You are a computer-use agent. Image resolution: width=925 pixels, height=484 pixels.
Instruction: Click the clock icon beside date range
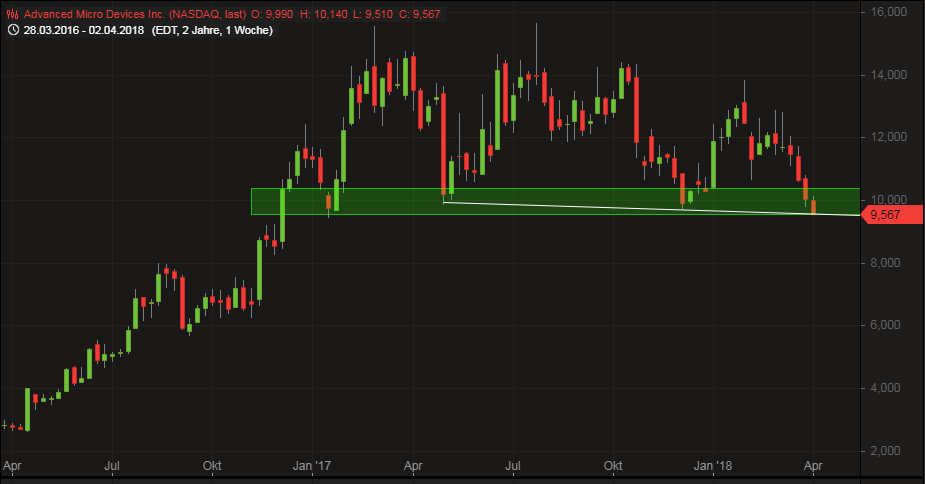[x=12, y=30]
